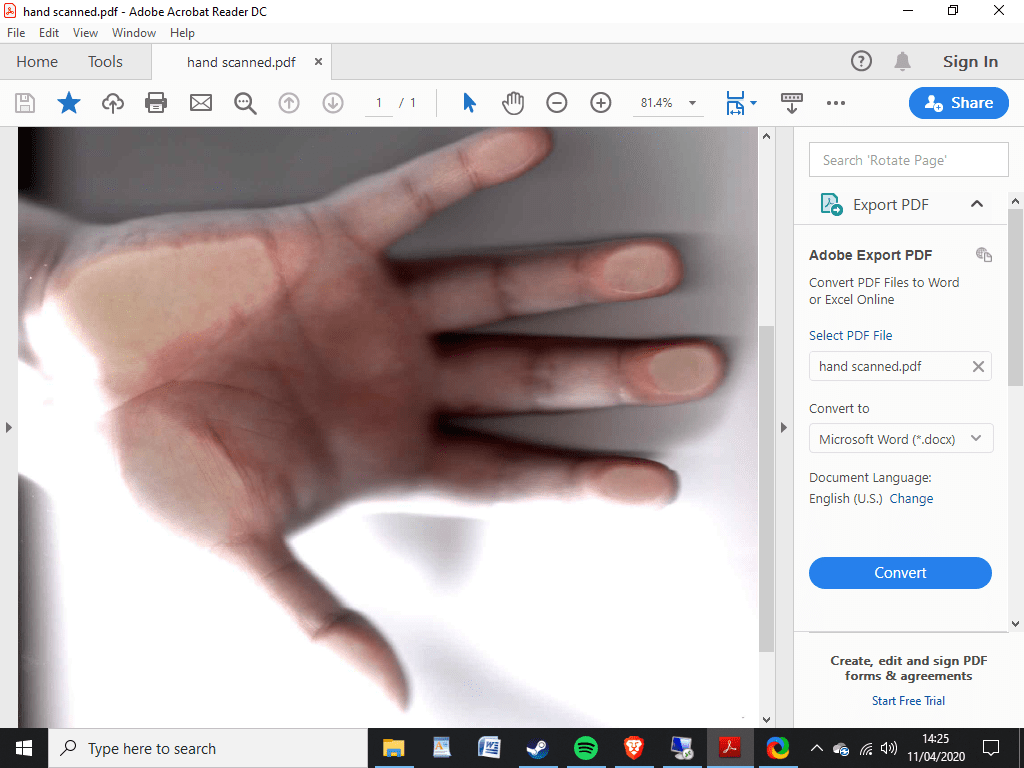Switch to the Tools tab
1024x768 pixels.
(105, 62)
